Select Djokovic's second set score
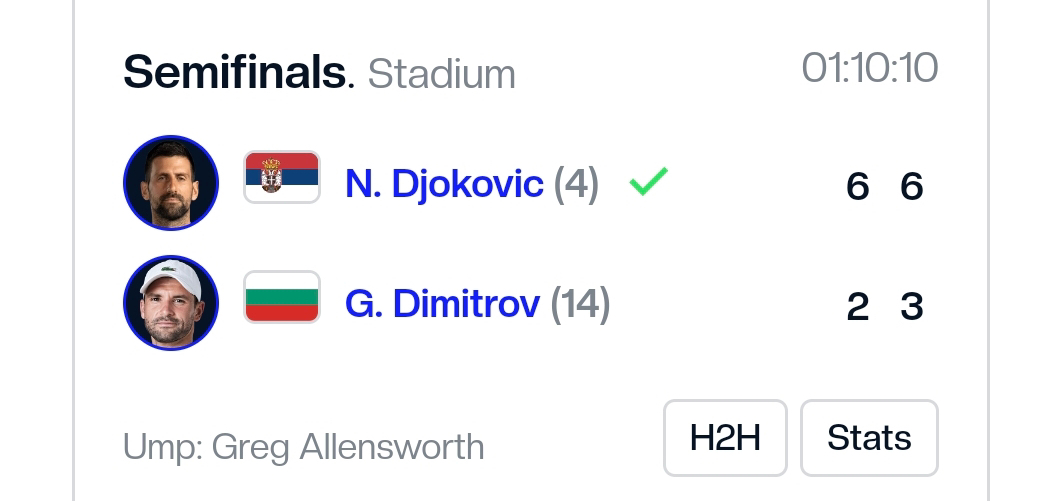 [x=911, y=186]
